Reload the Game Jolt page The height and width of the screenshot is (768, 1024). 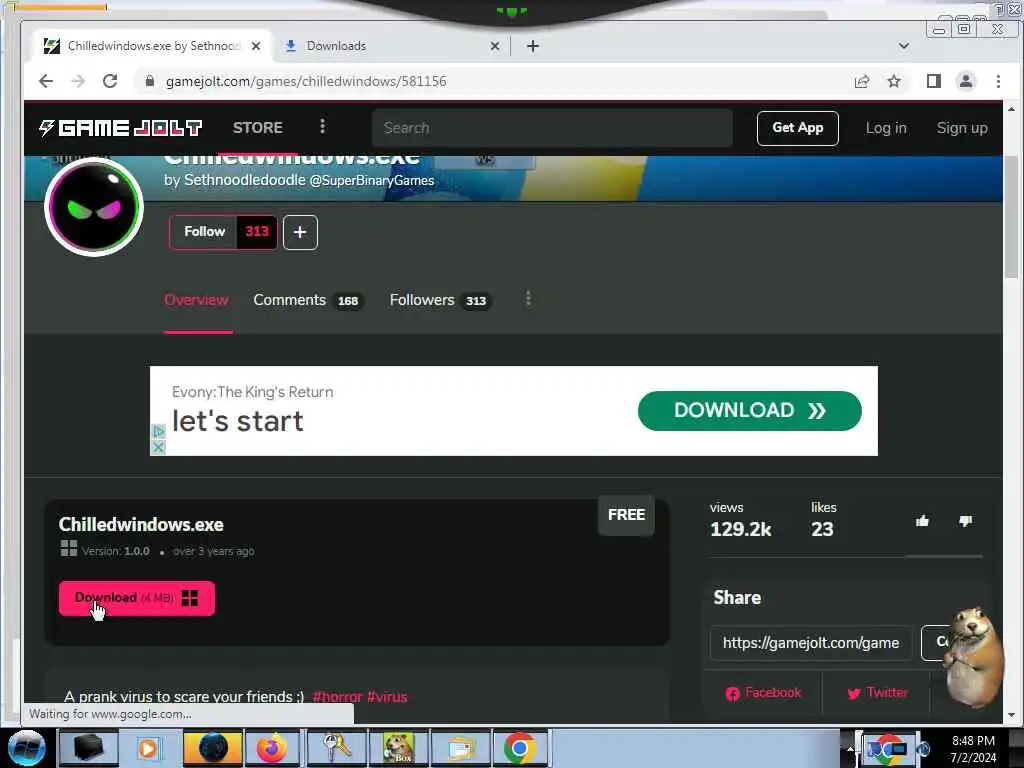click(x=110, y=81)
